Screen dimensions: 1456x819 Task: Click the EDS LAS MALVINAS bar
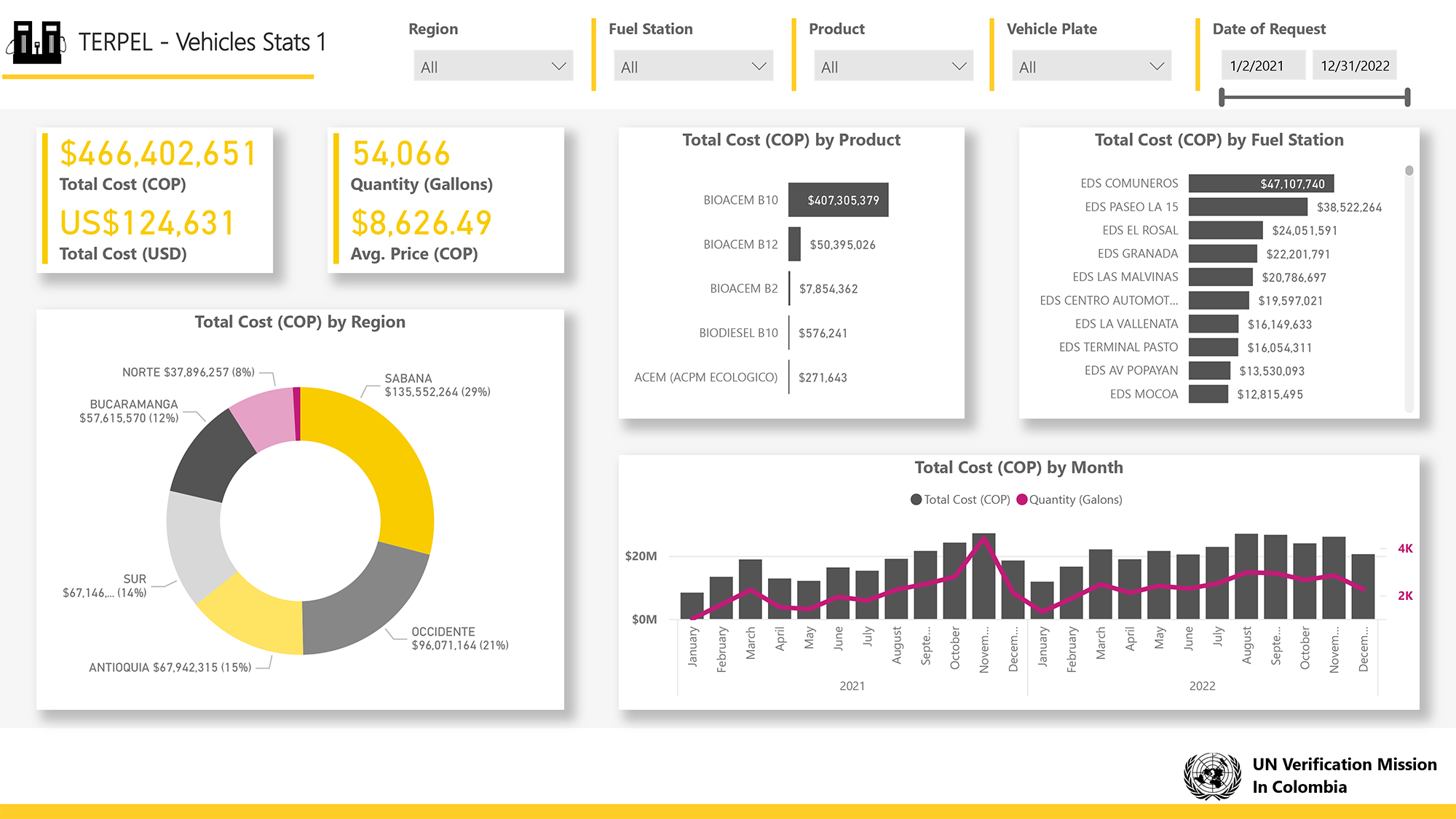[x=1221, y=277]
